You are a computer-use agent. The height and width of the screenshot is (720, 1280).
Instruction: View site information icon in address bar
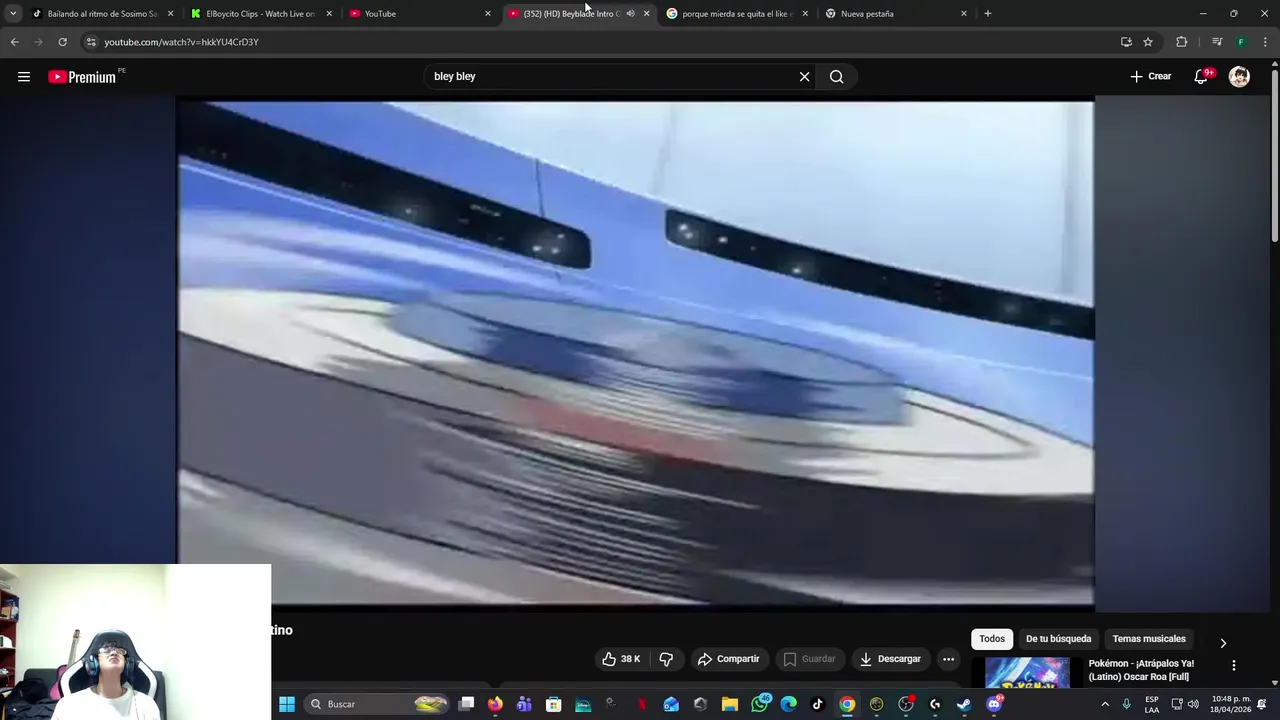[91, 42]
